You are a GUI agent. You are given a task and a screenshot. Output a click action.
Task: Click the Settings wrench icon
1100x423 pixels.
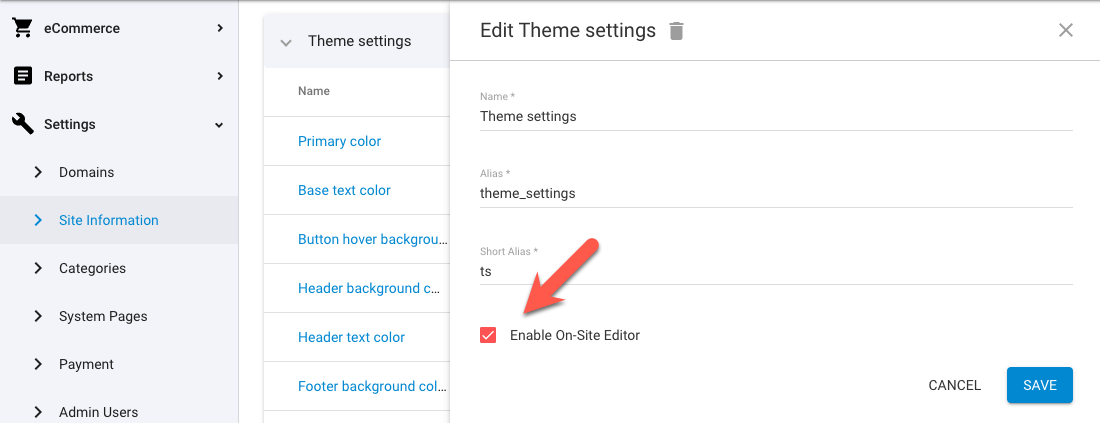tap(22, 124)
